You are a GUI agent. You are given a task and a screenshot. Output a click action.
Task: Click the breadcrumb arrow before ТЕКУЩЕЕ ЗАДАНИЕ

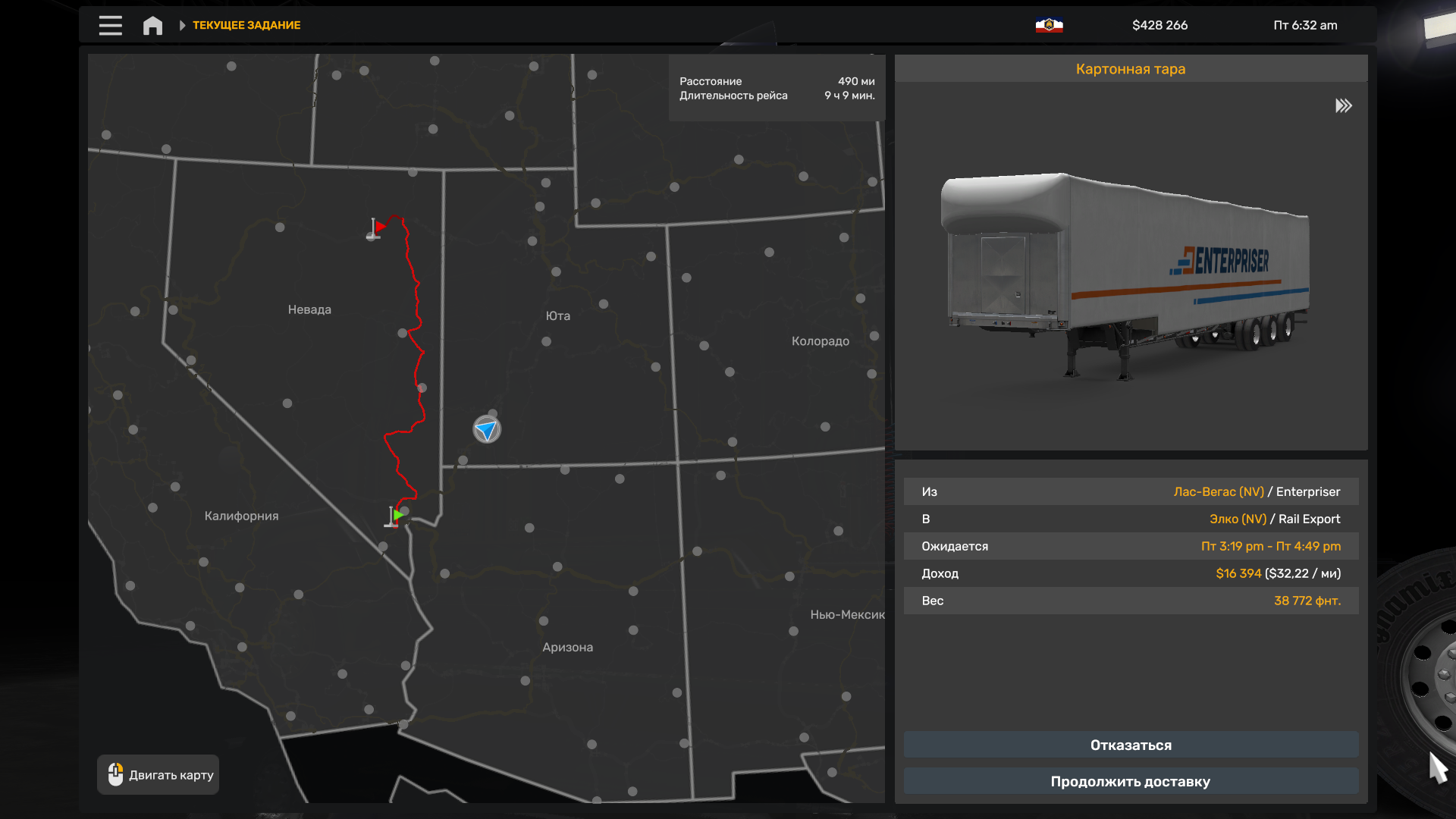[x=182, y=25]
